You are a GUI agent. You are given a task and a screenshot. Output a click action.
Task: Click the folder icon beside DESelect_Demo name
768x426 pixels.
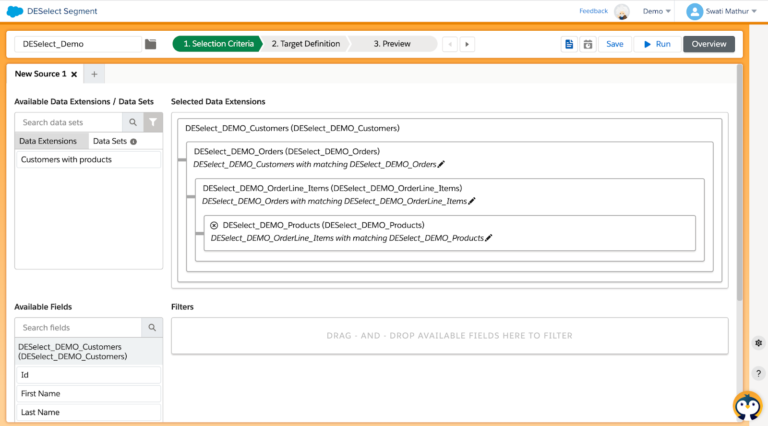[x=151, y=44]
